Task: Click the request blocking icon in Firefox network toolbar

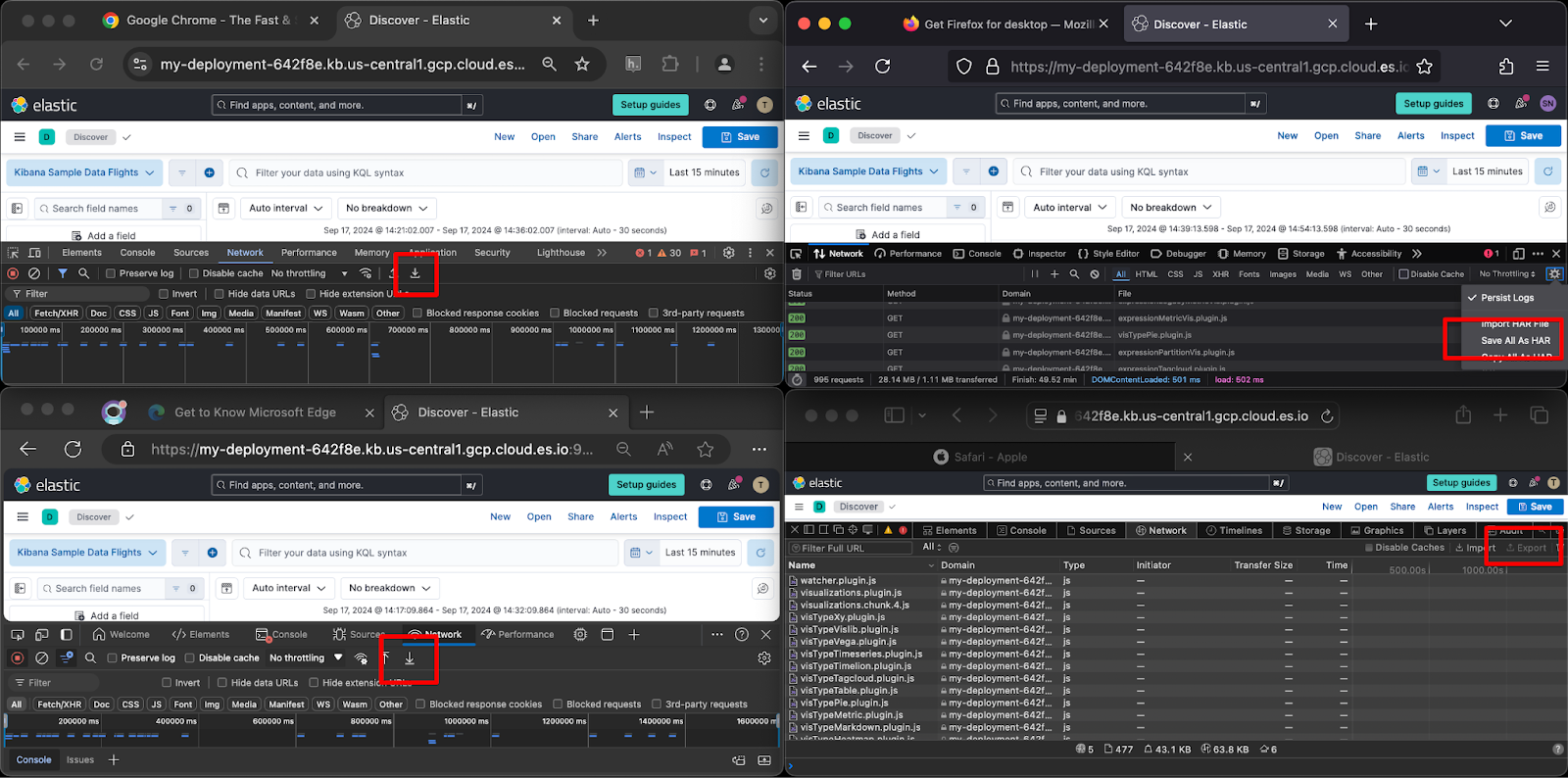Action: coord(1095,274)
